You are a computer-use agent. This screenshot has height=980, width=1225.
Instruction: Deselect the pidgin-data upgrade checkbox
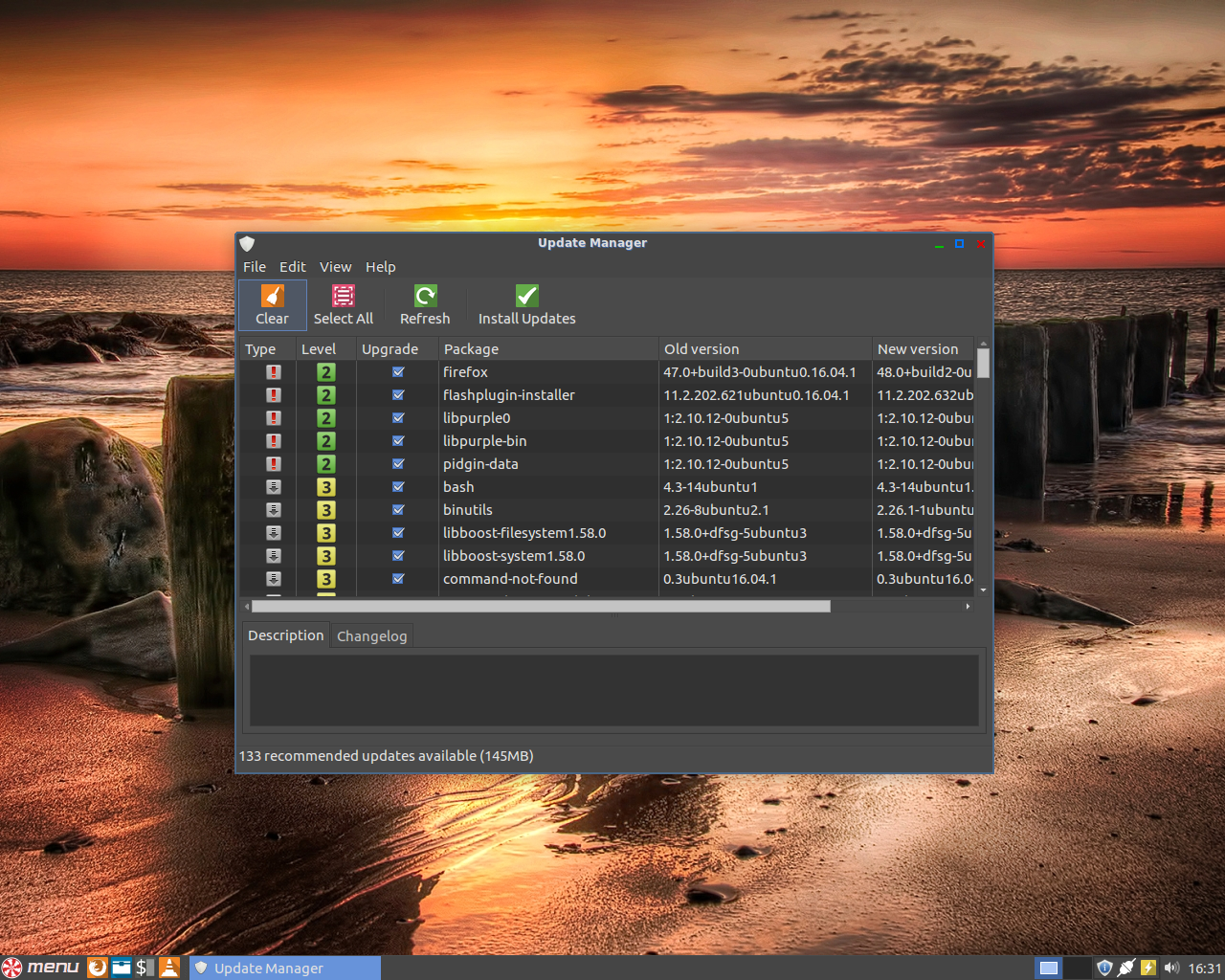click(398, 464)
